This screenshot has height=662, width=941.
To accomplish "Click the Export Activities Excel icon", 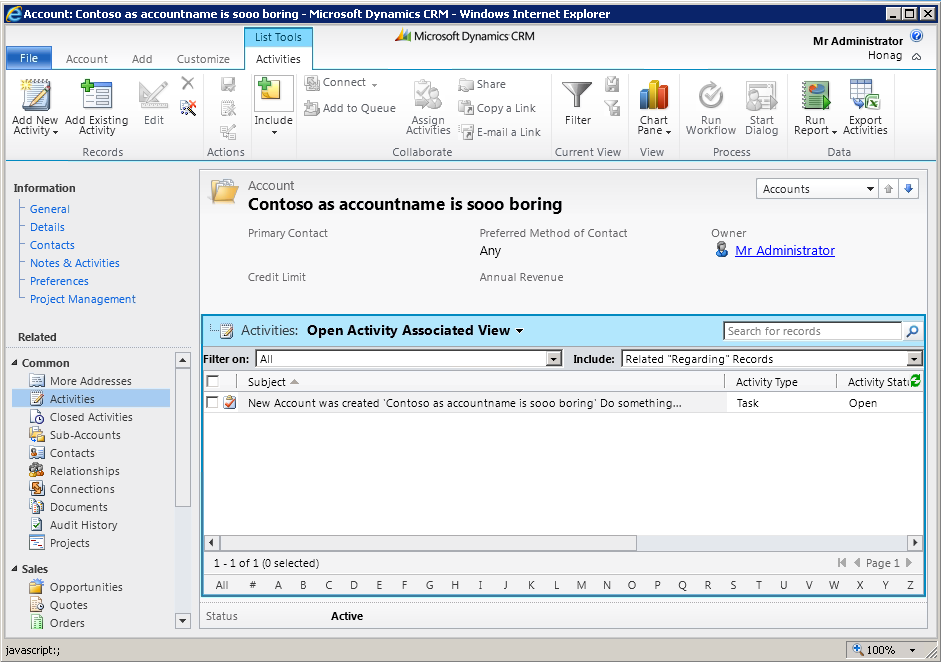I will [865, 96].
